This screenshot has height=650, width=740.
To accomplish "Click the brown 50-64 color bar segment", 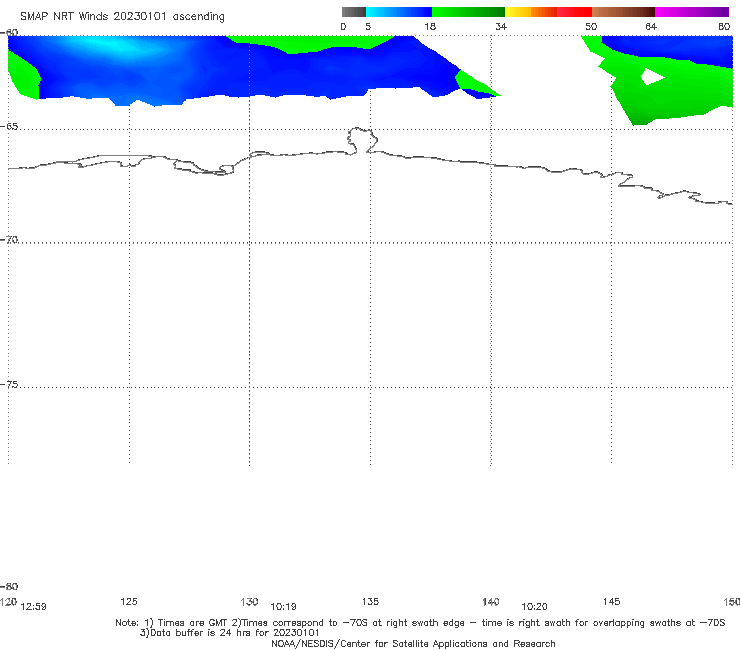I will point(623,12).
